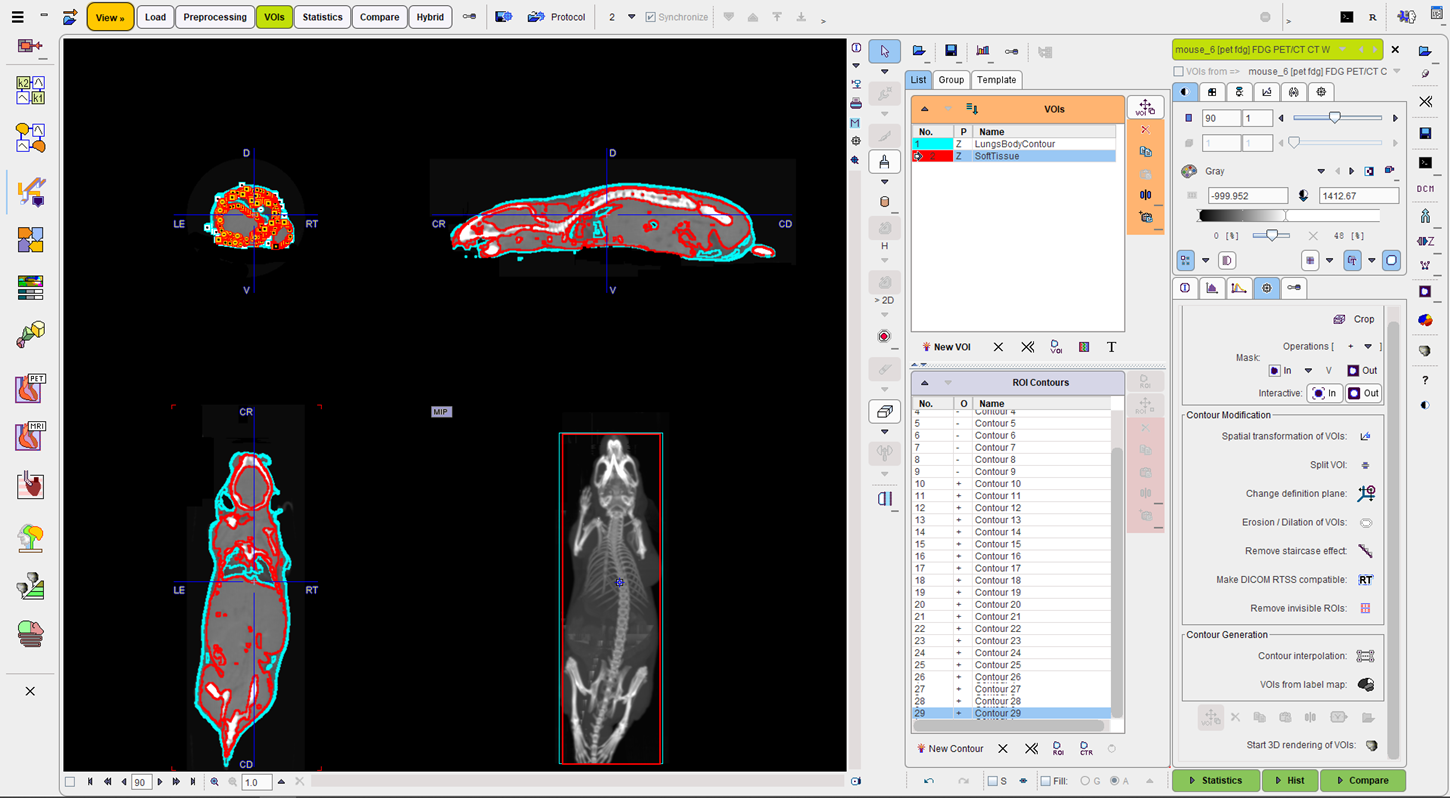Viewport: 1450px width, 798px height.
Task: Click the Contour interpolation icon
Action: [1365, 656]
